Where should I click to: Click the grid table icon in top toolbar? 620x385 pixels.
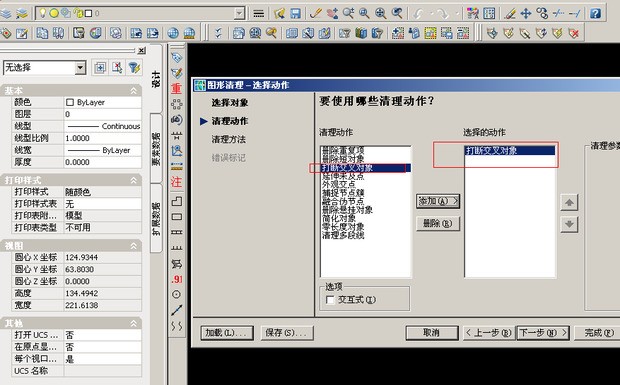click(489, 13)
